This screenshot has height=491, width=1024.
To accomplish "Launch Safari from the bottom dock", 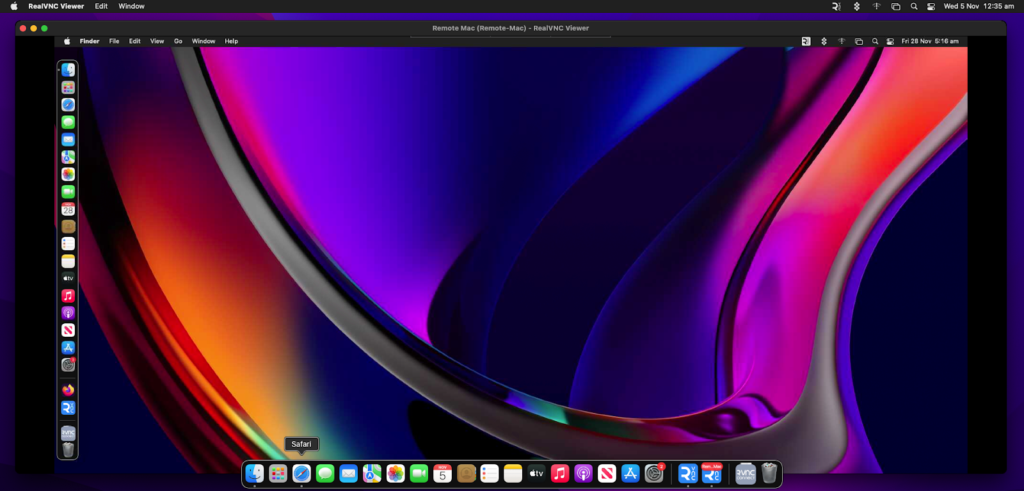I will pos(301,473).
